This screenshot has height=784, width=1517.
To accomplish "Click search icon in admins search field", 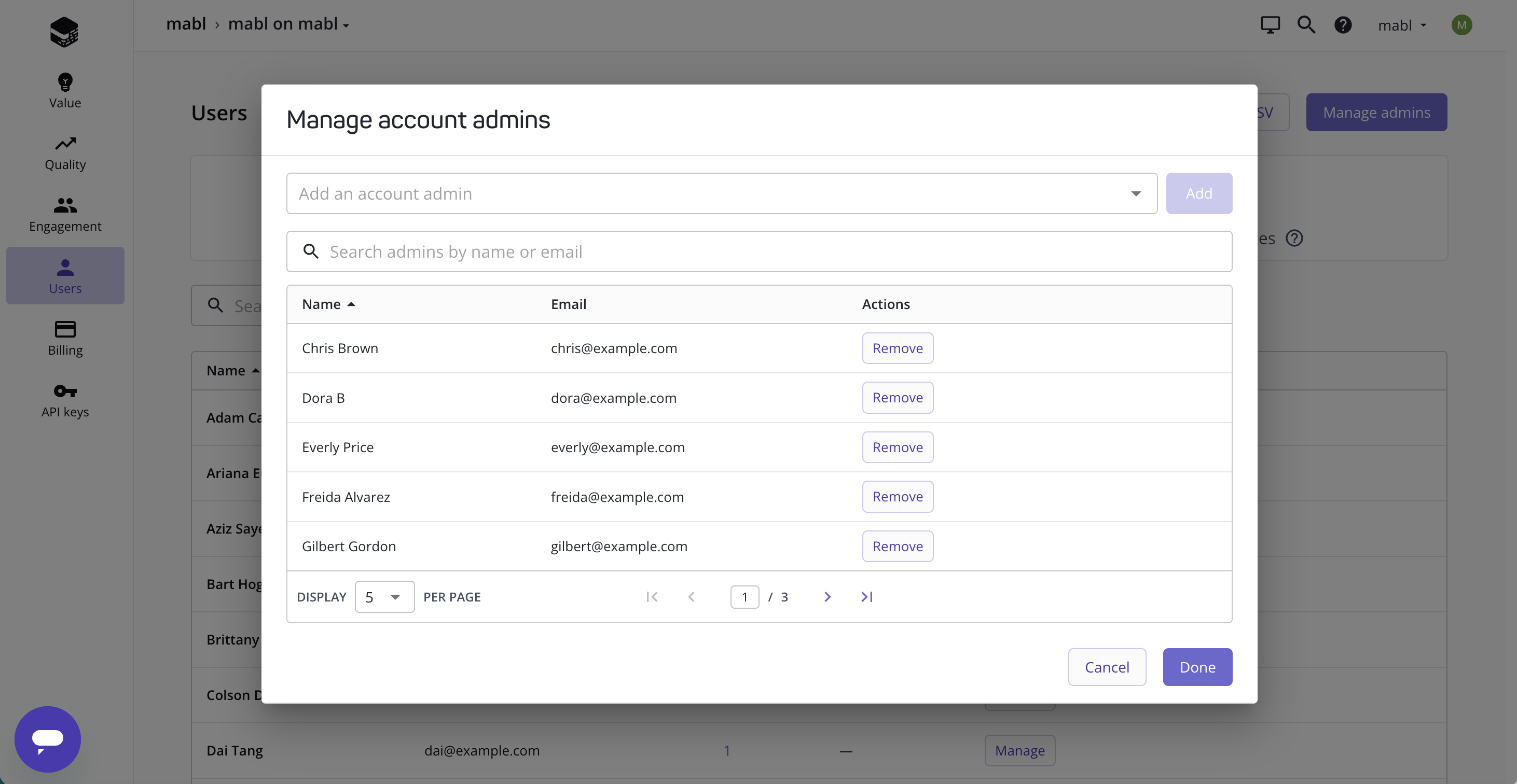I will coord(311,251).
